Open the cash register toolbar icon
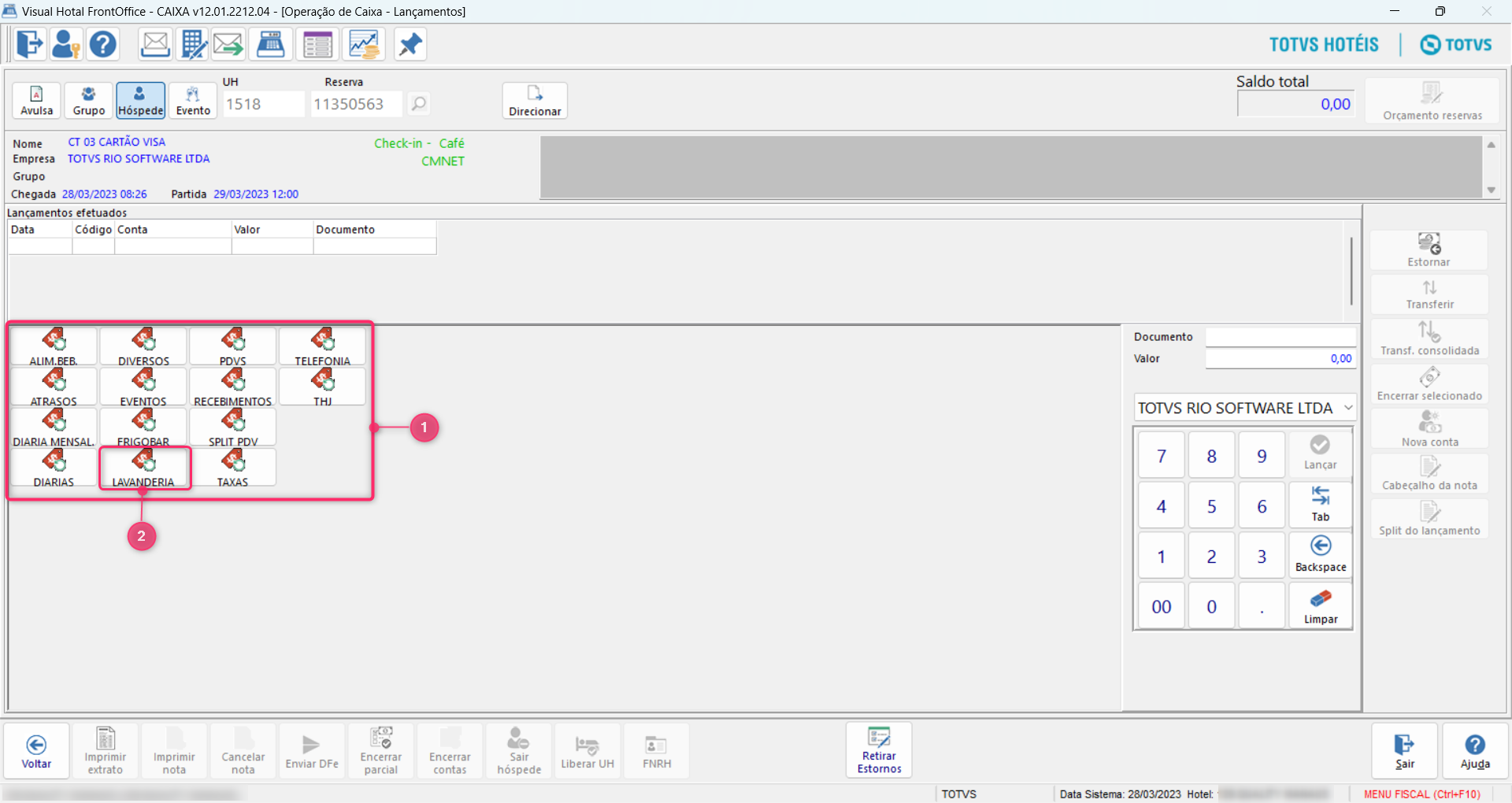 [x=271, y=44]
